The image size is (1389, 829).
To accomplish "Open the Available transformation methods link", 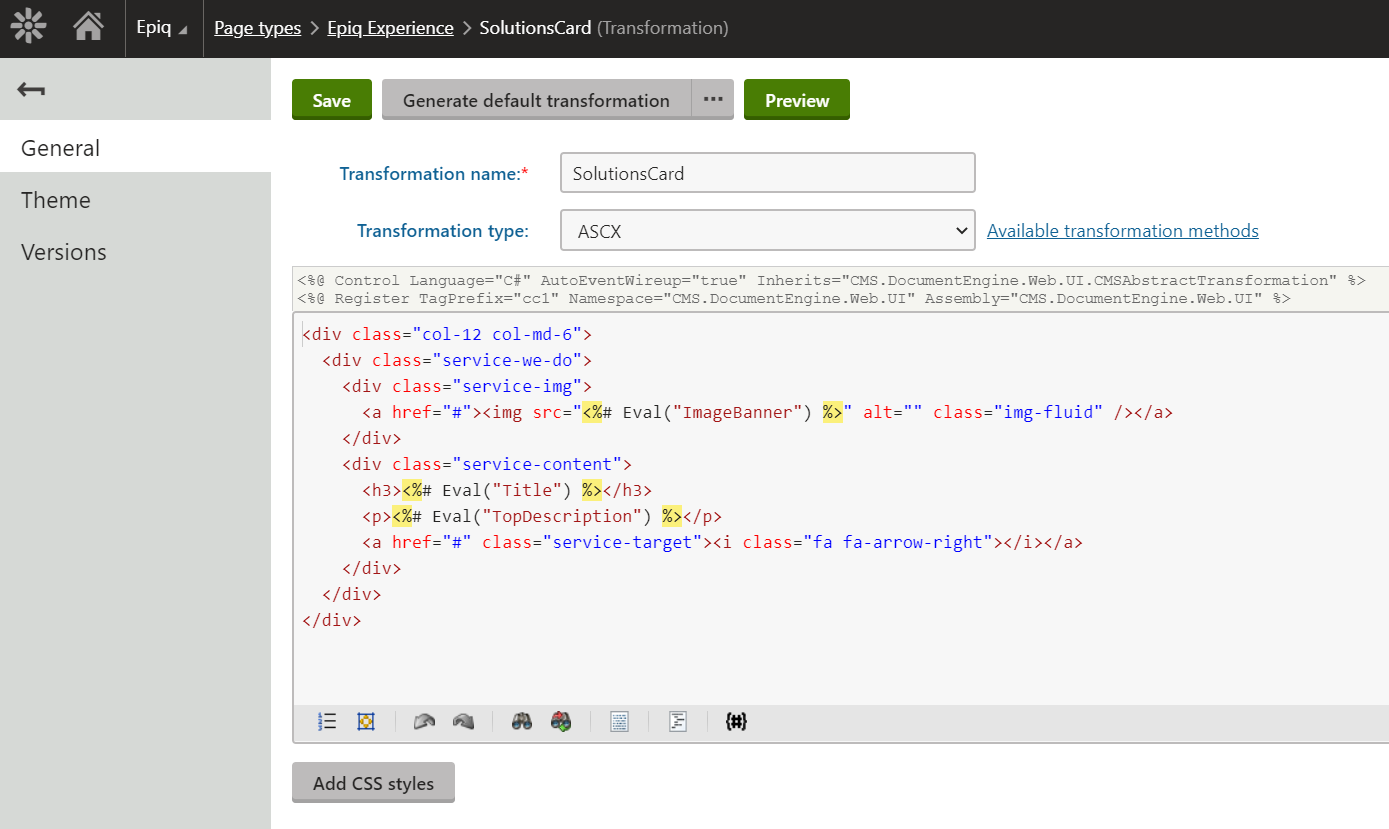I will (x=1122, y=230).
